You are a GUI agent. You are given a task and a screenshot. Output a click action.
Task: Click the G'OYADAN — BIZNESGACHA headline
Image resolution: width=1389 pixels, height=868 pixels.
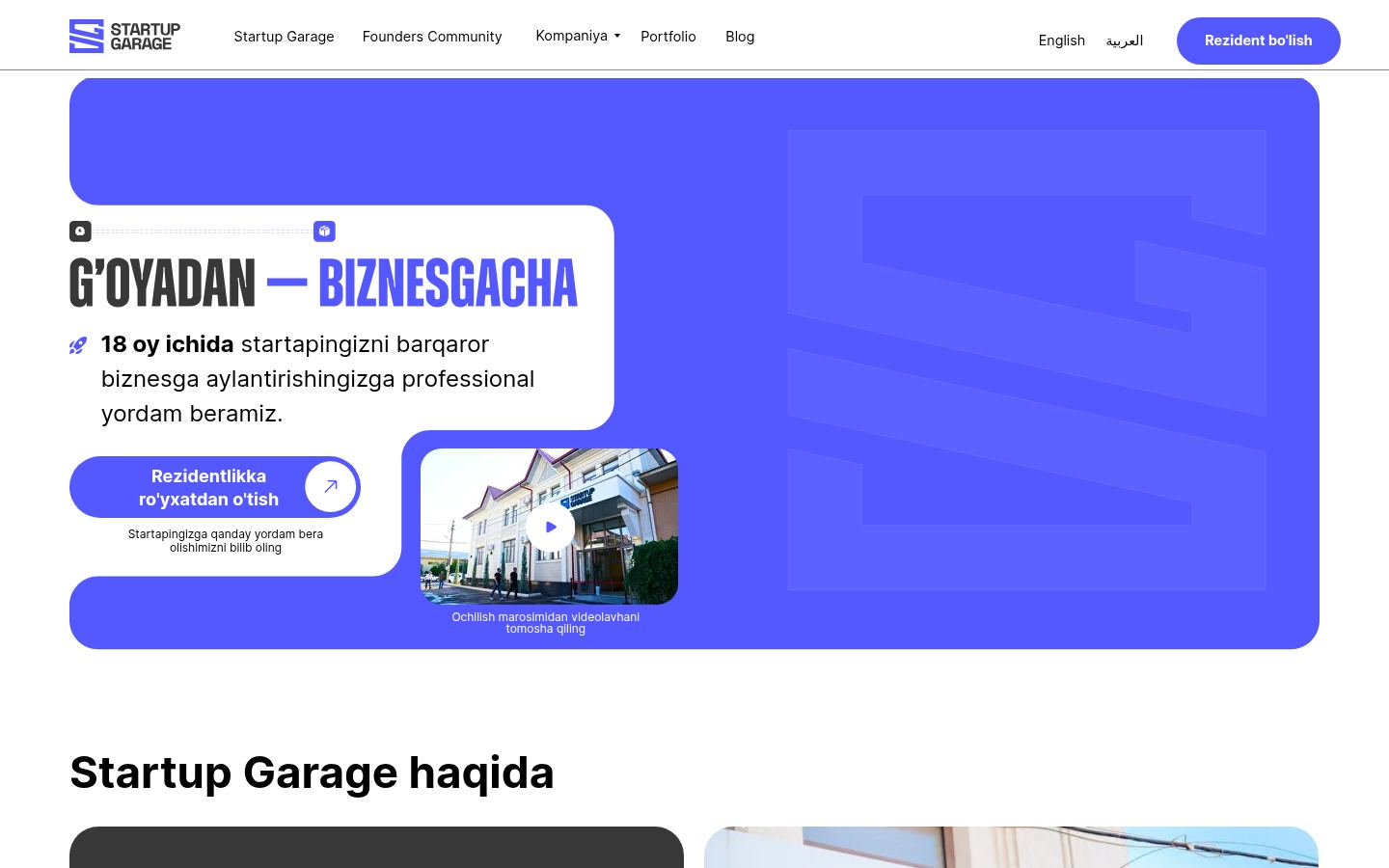tap(323, 283)
